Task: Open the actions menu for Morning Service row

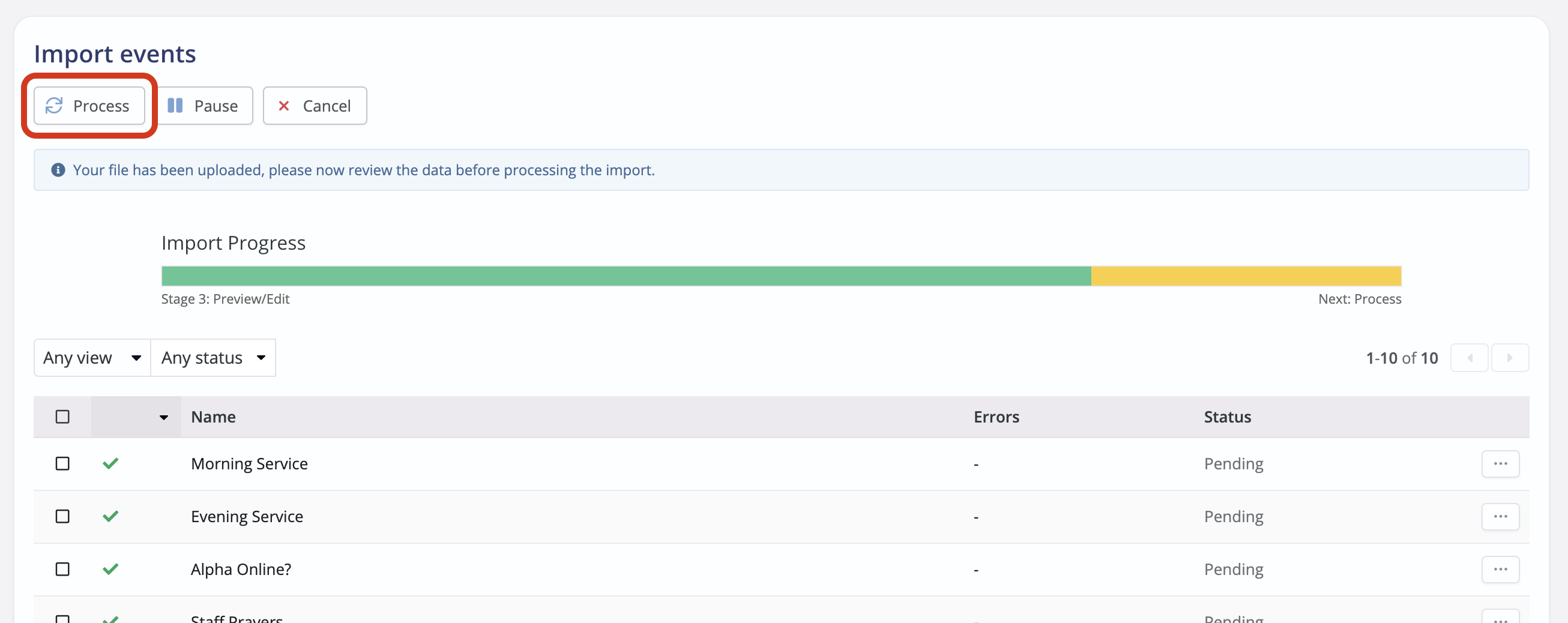Action: pyautogui.click(x=1500, y=463)
